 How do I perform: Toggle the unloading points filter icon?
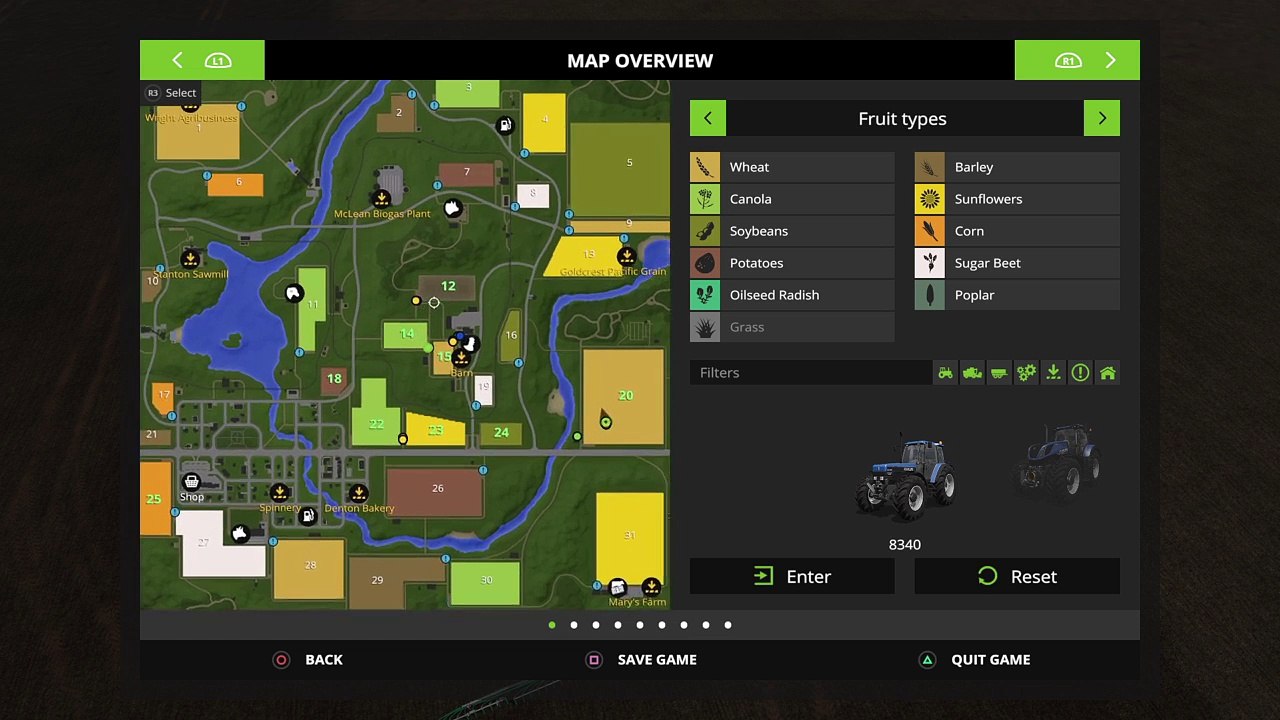[x=1053, y=373]
